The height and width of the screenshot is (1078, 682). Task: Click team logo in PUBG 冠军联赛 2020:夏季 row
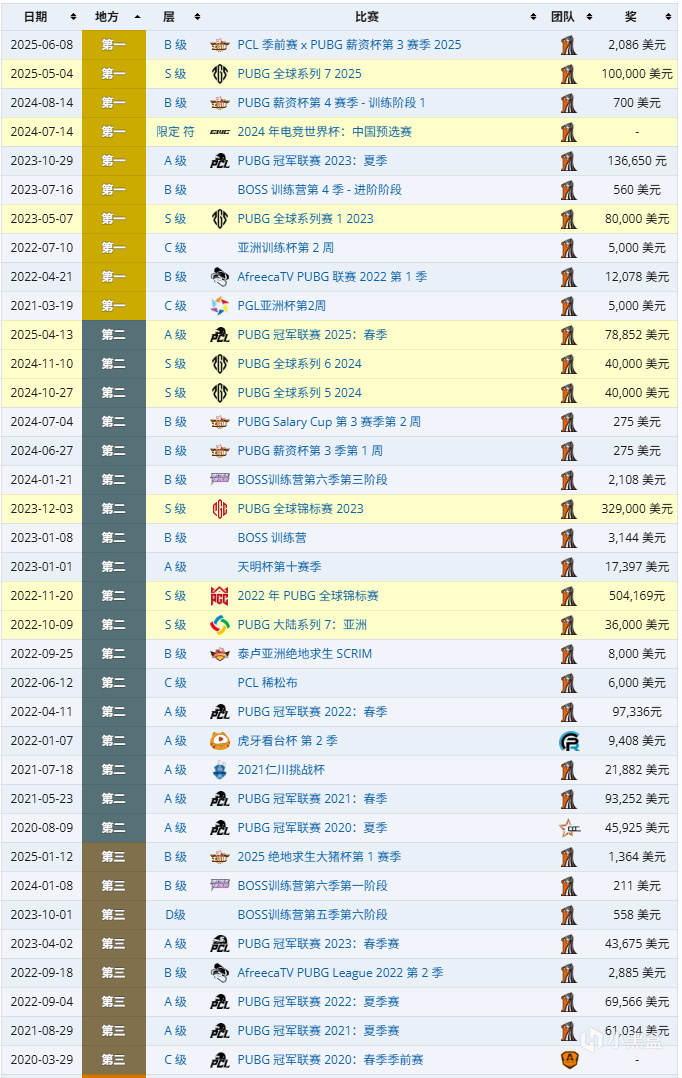(x=569, y=828)
